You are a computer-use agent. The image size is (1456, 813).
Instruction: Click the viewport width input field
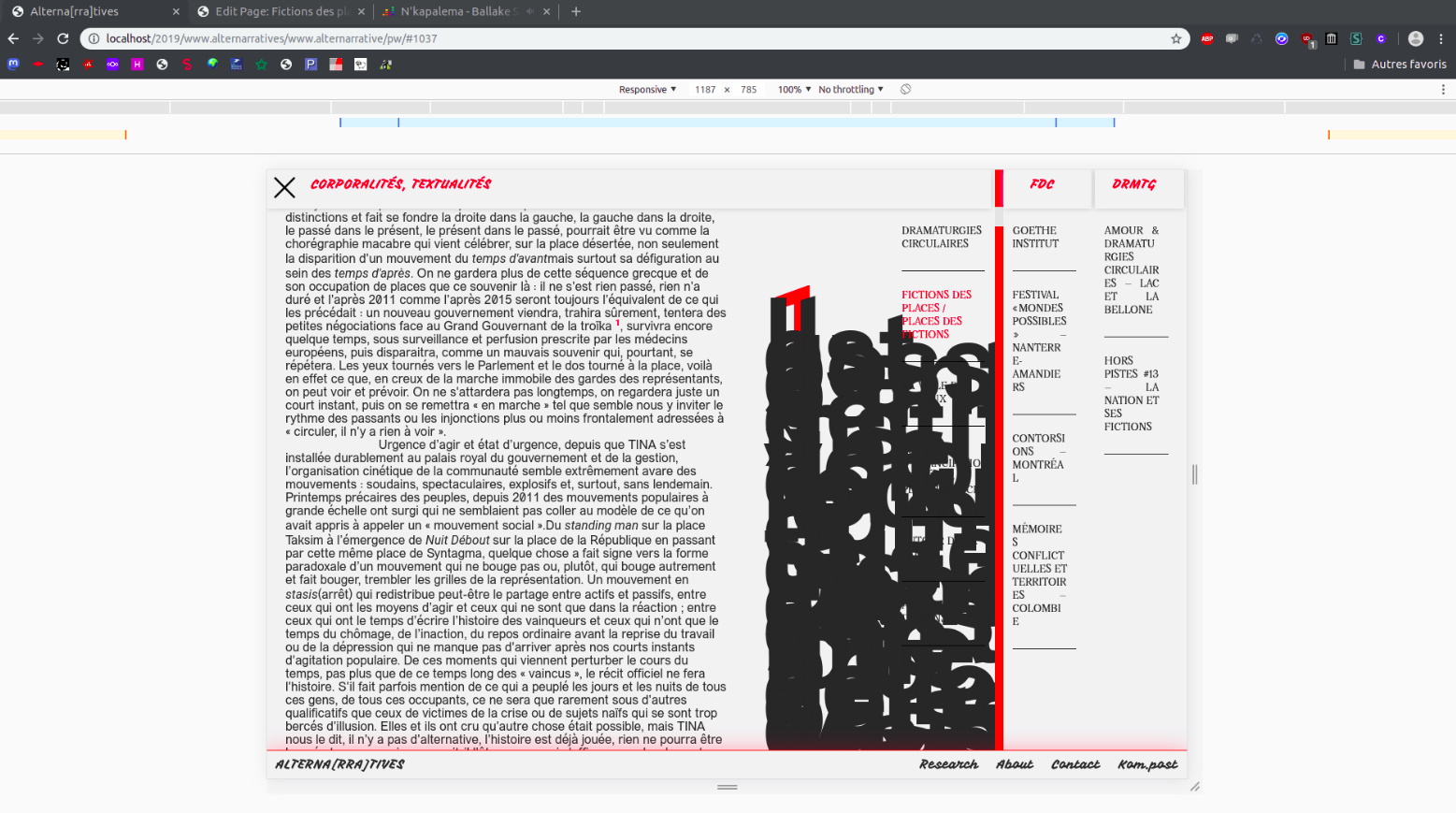click(x=705, y=90)
